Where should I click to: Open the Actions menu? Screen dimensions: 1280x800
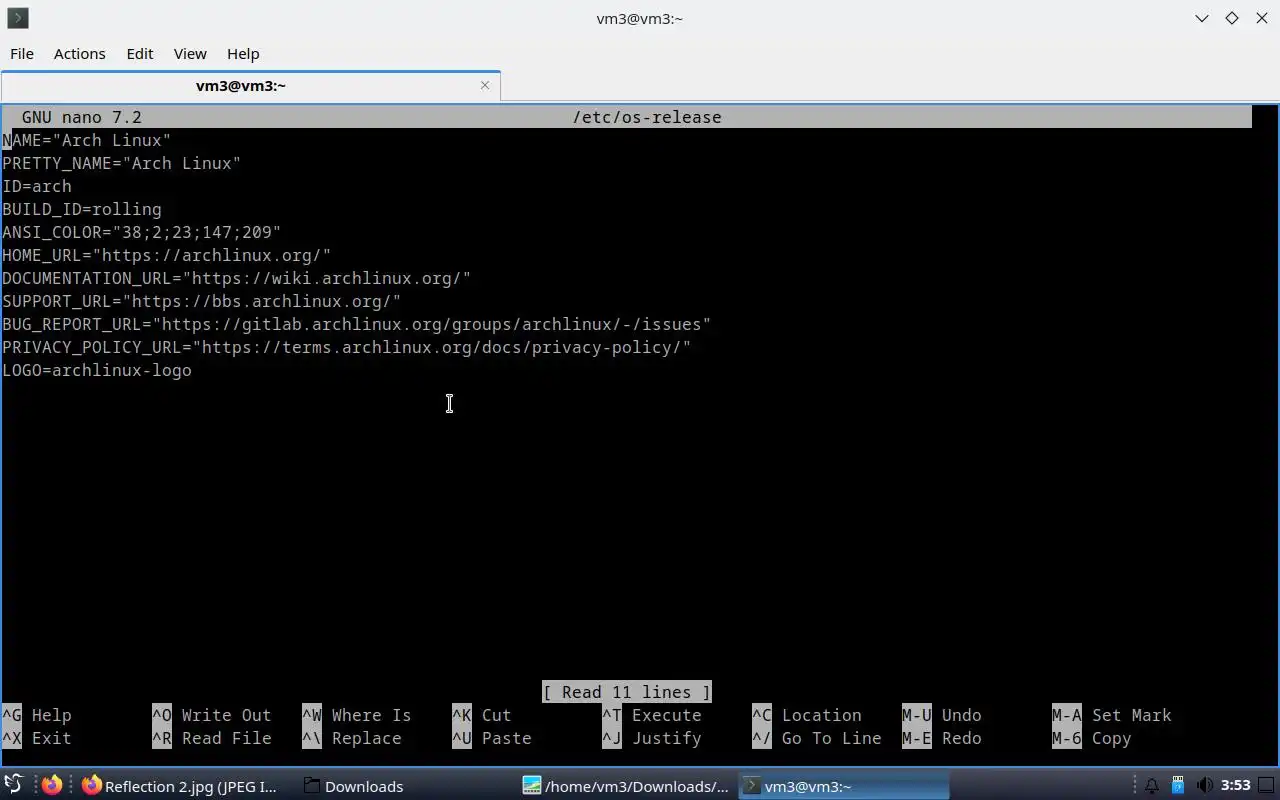pyautogui.click(x=79, y=54)
